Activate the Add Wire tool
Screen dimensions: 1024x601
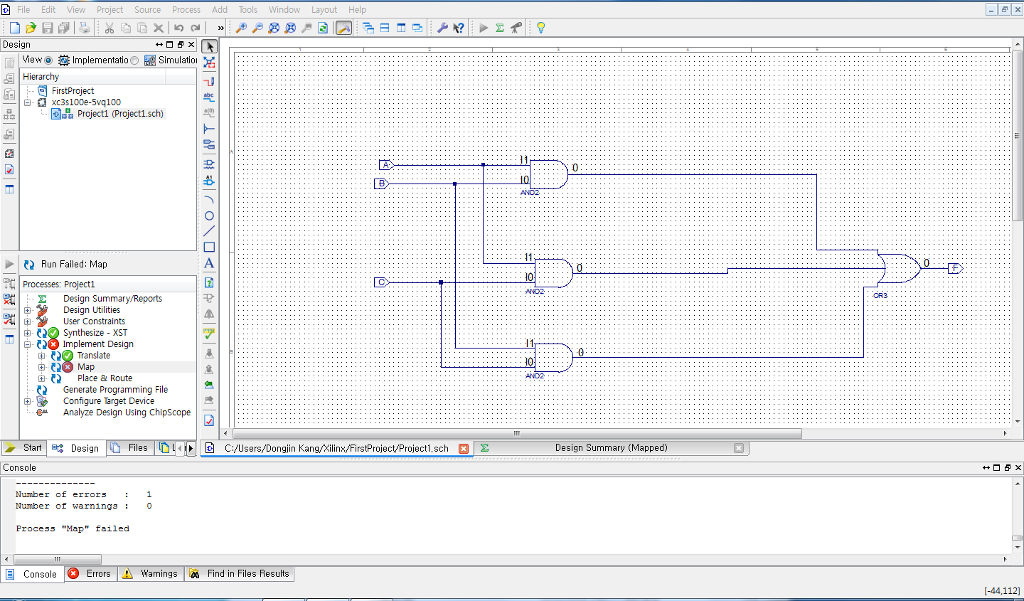click(209, 83)
